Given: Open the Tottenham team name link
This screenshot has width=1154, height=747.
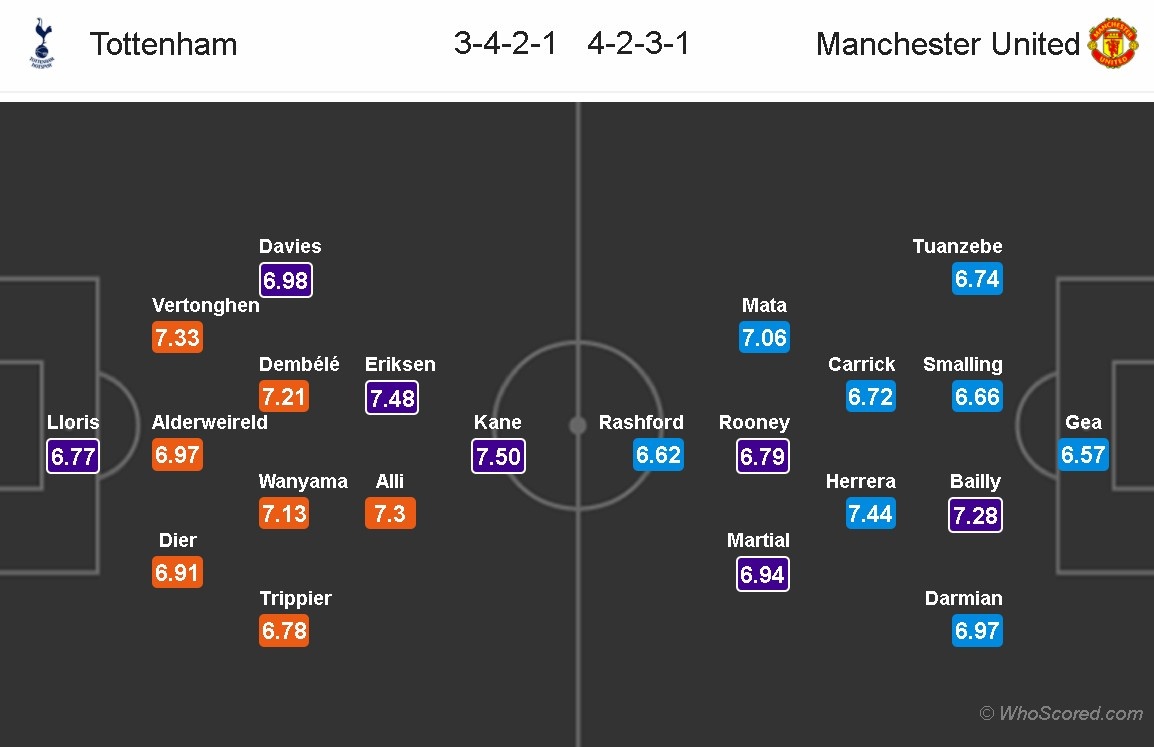Looking at the screenshot, I should tap(164, 44).
